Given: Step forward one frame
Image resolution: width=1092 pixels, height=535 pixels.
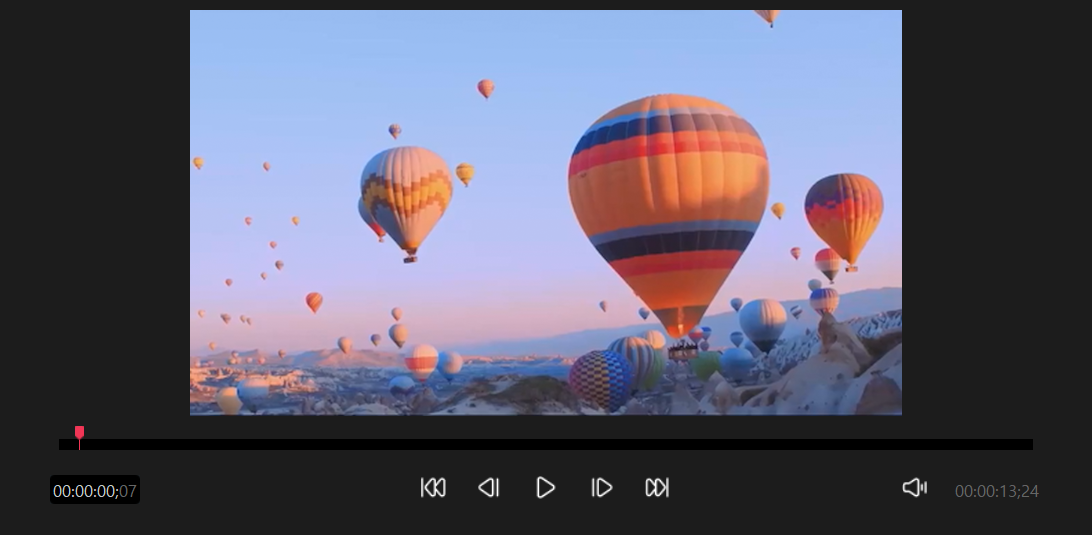Looking at the screenshot, I should coord(601,488).
